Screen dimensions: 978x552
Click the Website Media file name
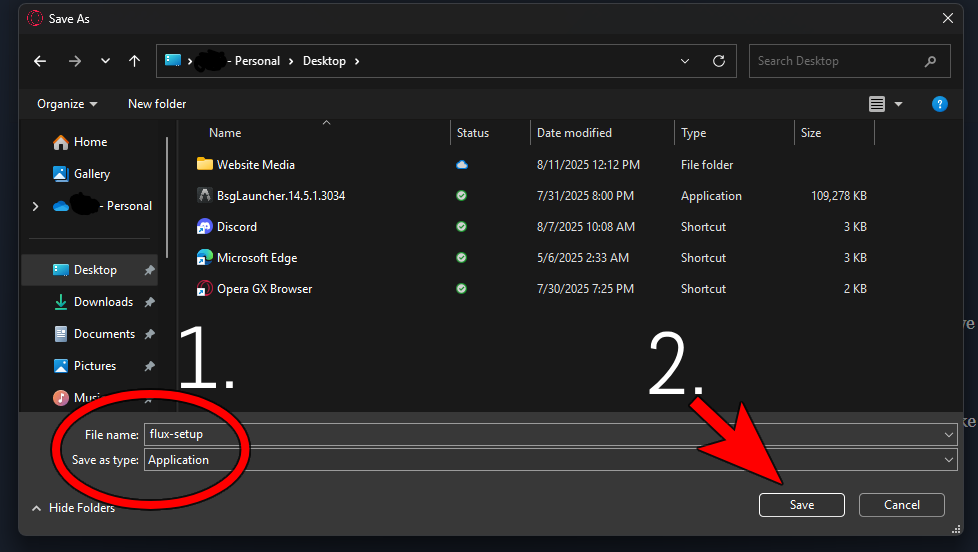coord(256,165)
